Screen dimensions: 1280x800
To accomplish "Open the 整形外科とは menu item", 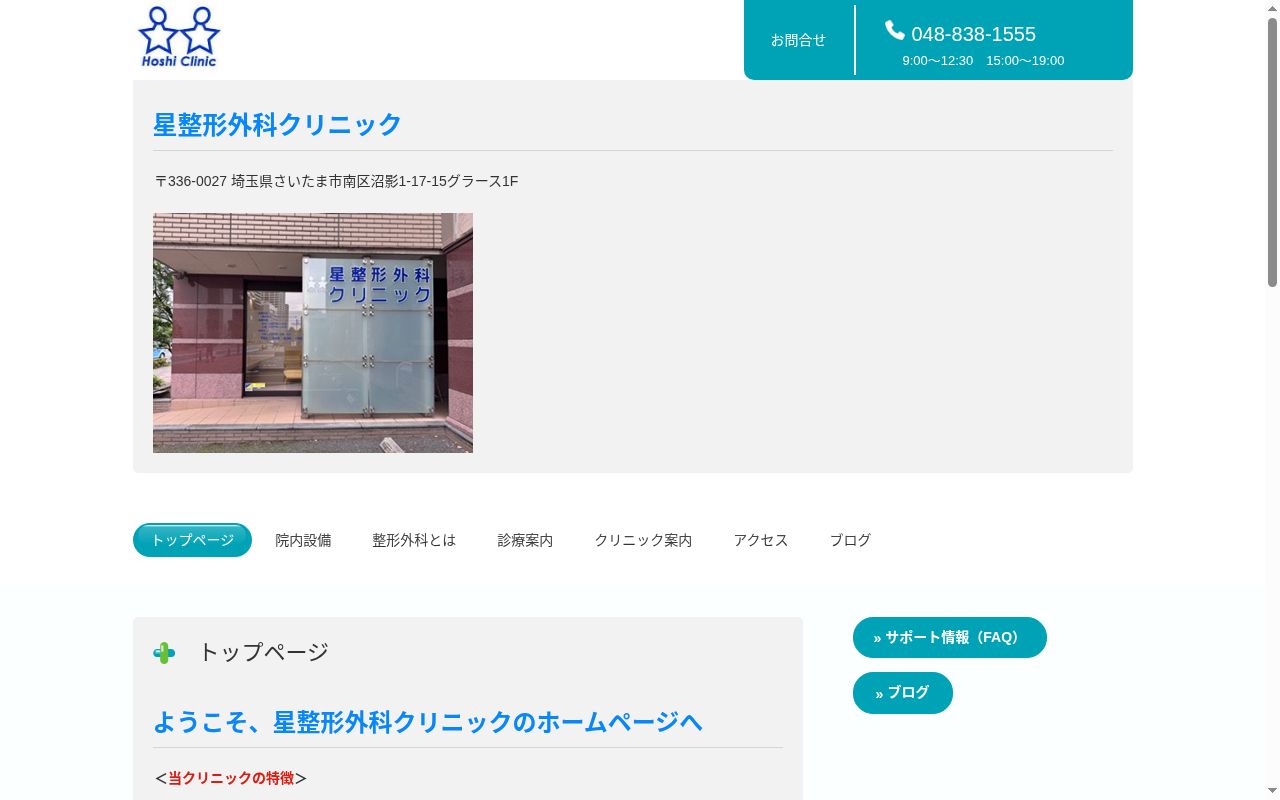I will (x=414, y=540).
